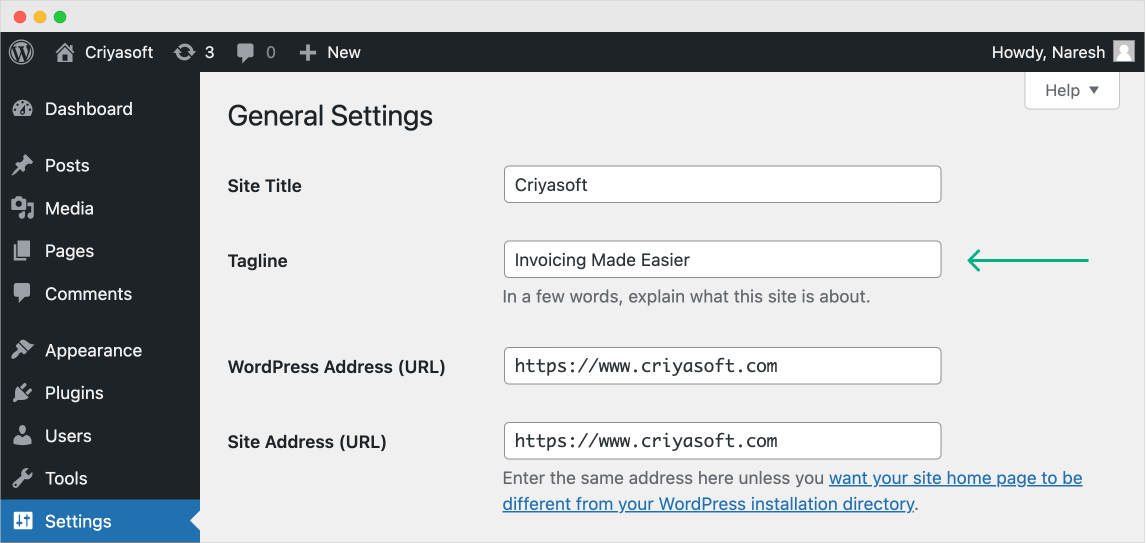The height and width of the screenshot is (543, 1146).
Task: Go to the Posts menu
Action: (x=100, y=165)
